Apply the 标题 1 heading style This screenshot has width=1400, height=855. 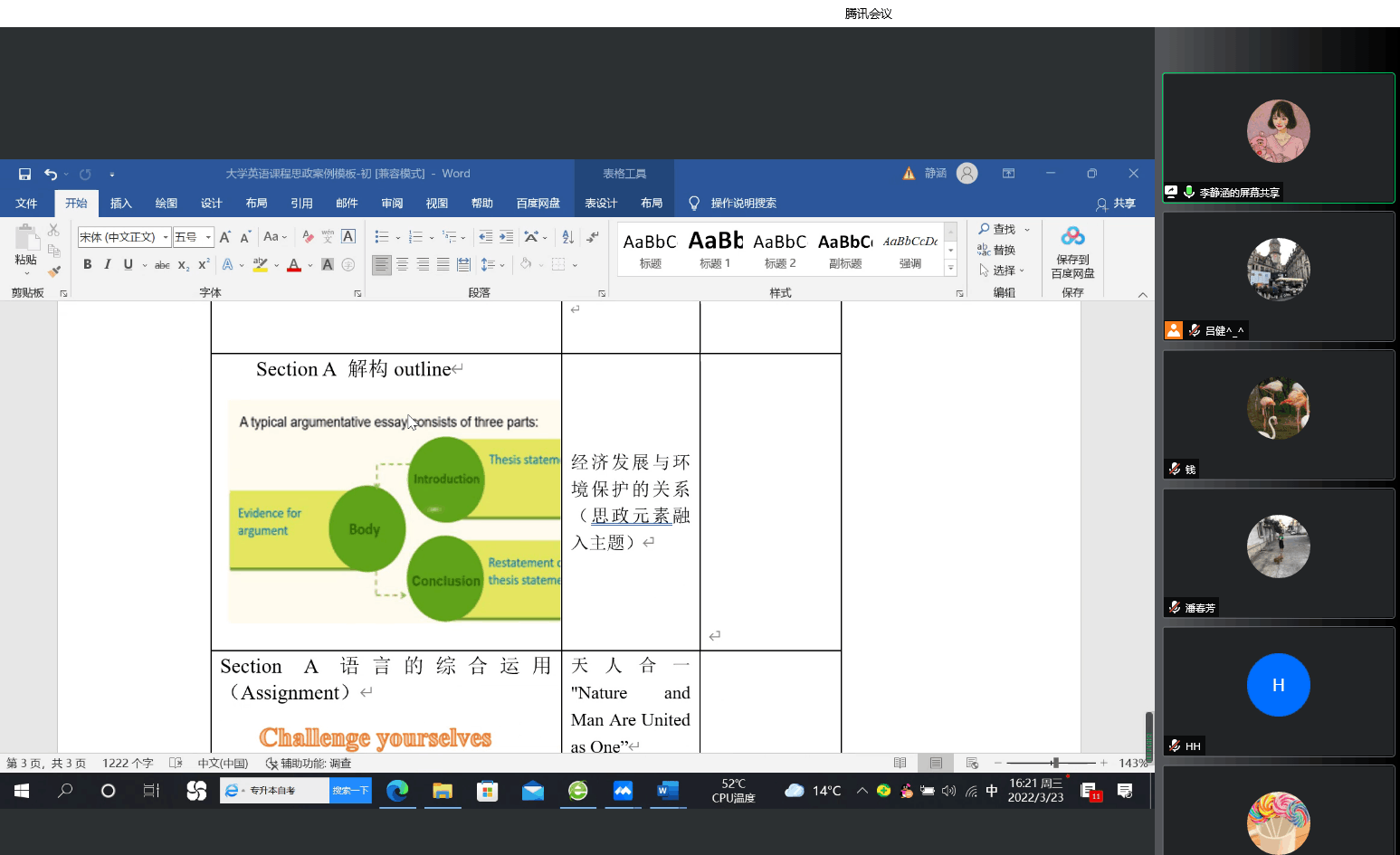point(715,249)
